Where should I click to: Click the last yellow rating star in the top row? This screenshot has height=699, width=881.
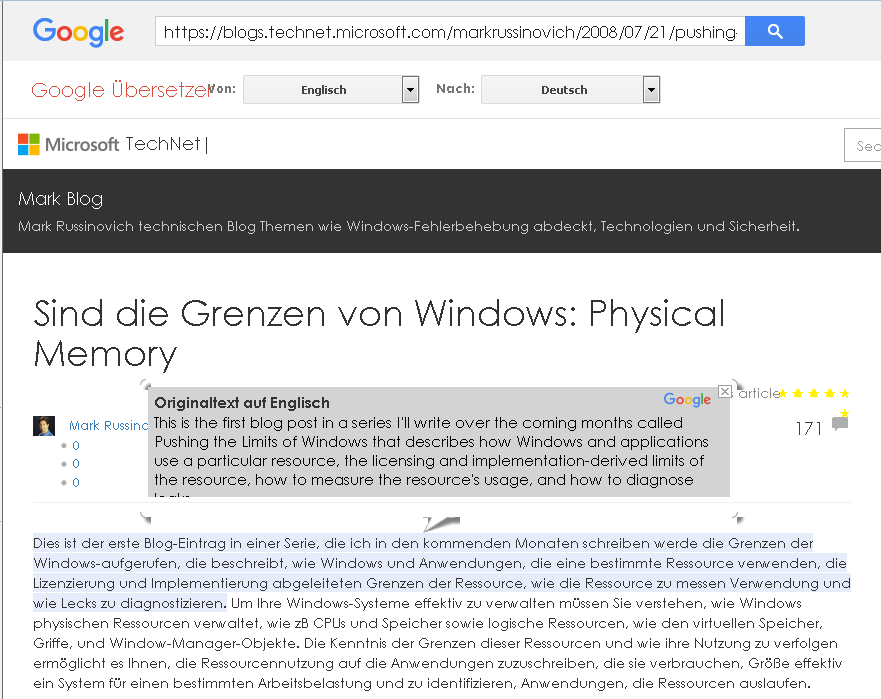[844, 393]
